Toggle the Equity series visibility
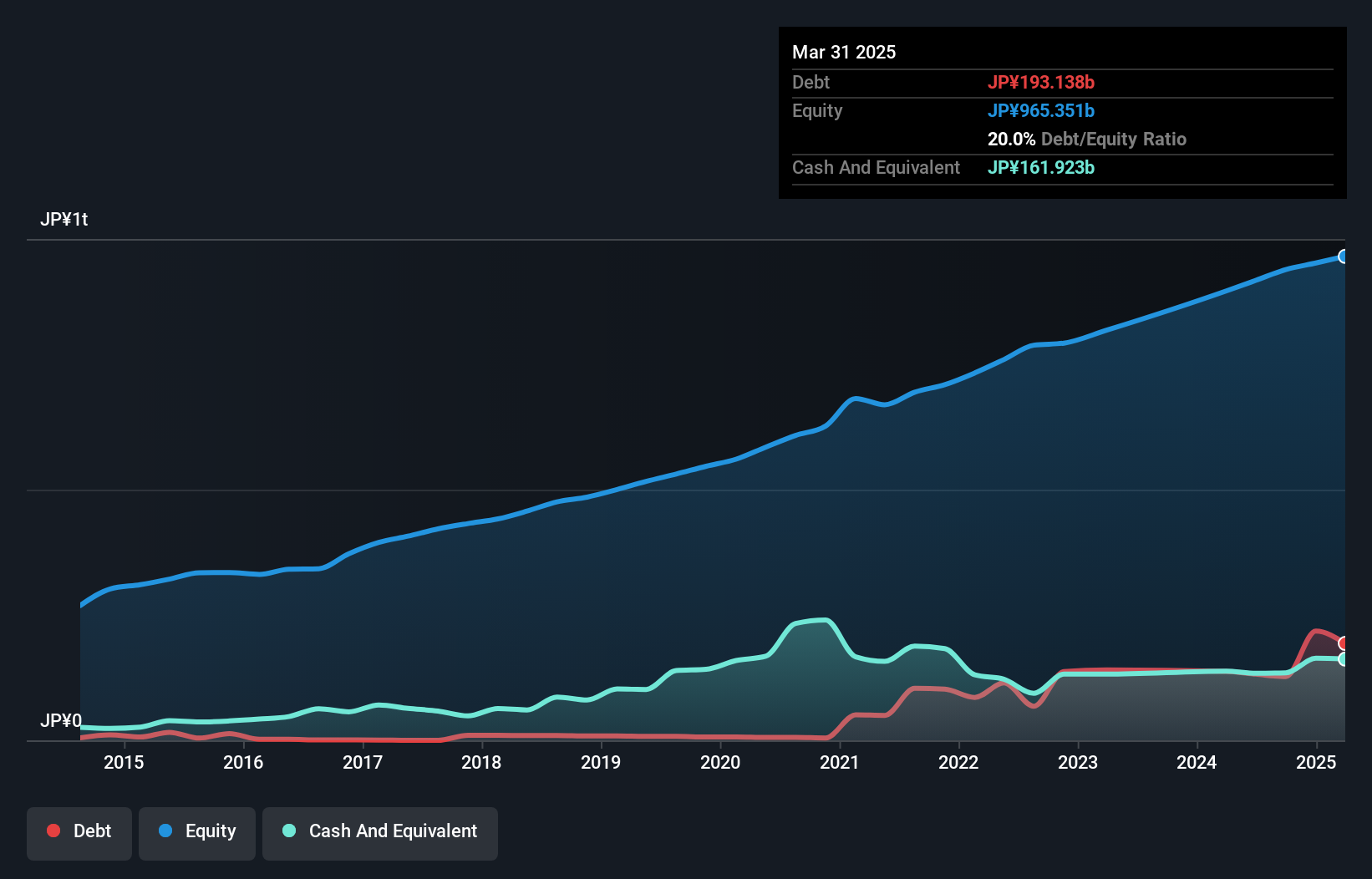The width and height of the screenshot is (1372, 879). pyautogui.click(x=196, y=832)
